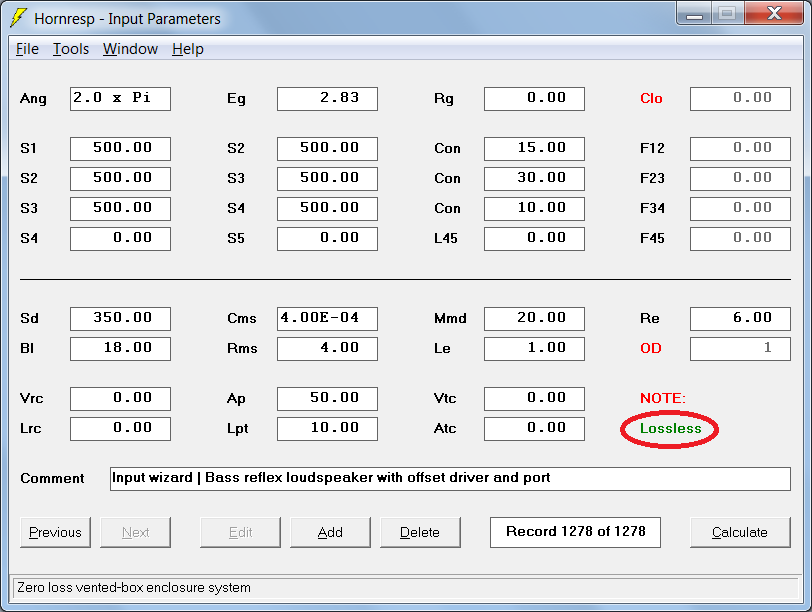
Task: Click the Con field showing 10.00
Action: point(534,209)
